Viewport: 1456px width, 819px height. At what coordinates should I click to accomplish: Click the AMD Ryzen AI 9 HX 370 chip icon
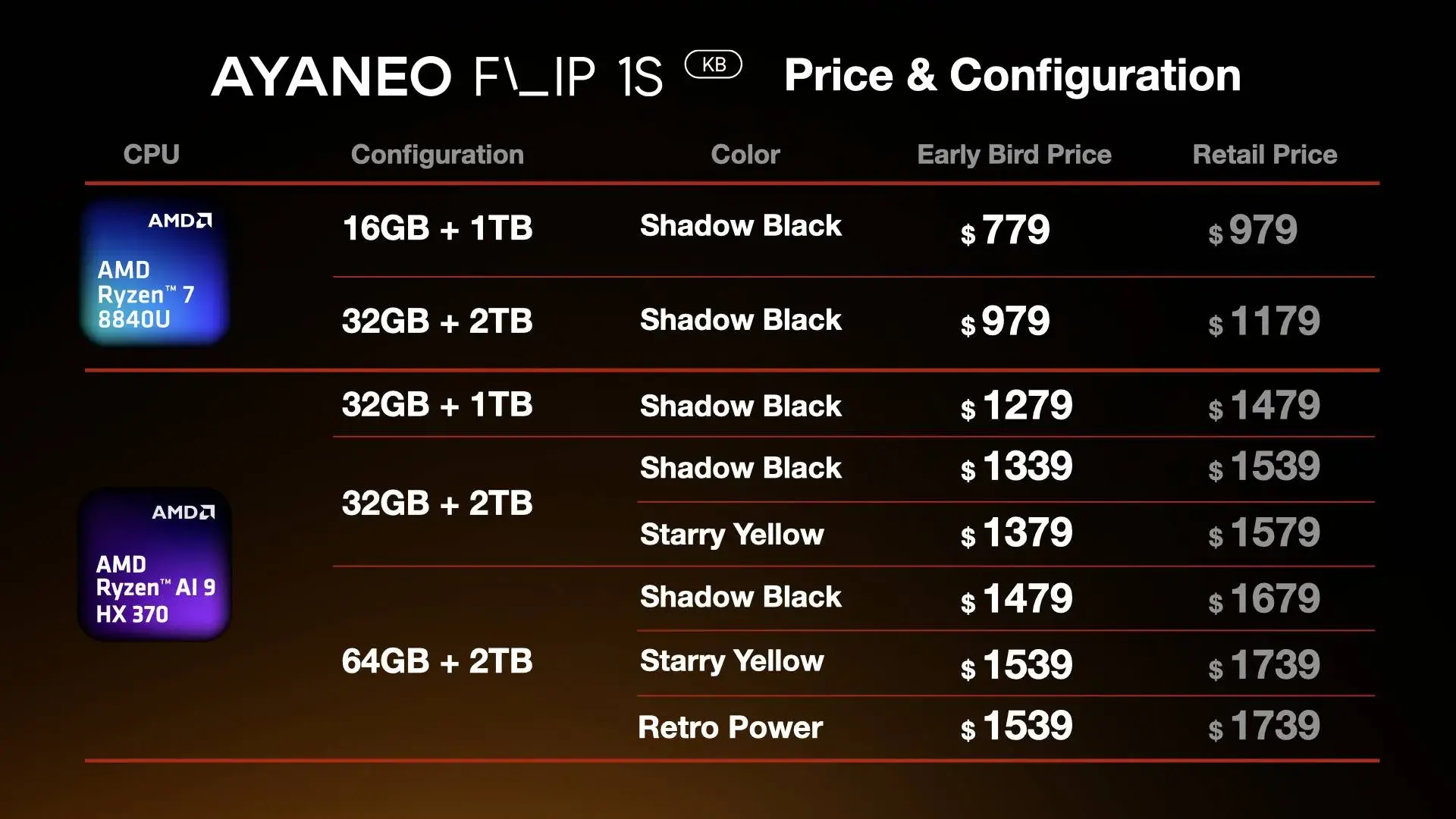pos(155,565)
